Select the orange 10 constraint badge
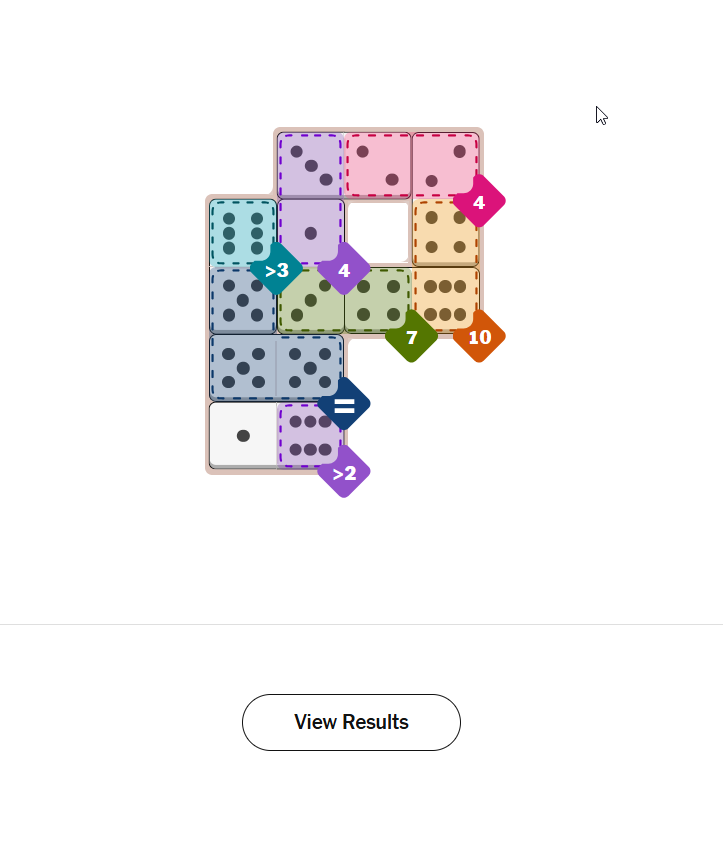Image resolution: width=723 pixels, height=841 pixels. [479, 337]
